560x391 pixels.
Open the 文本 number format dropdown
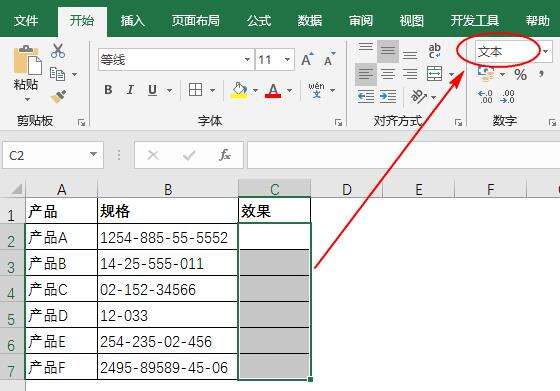(545, 51)
